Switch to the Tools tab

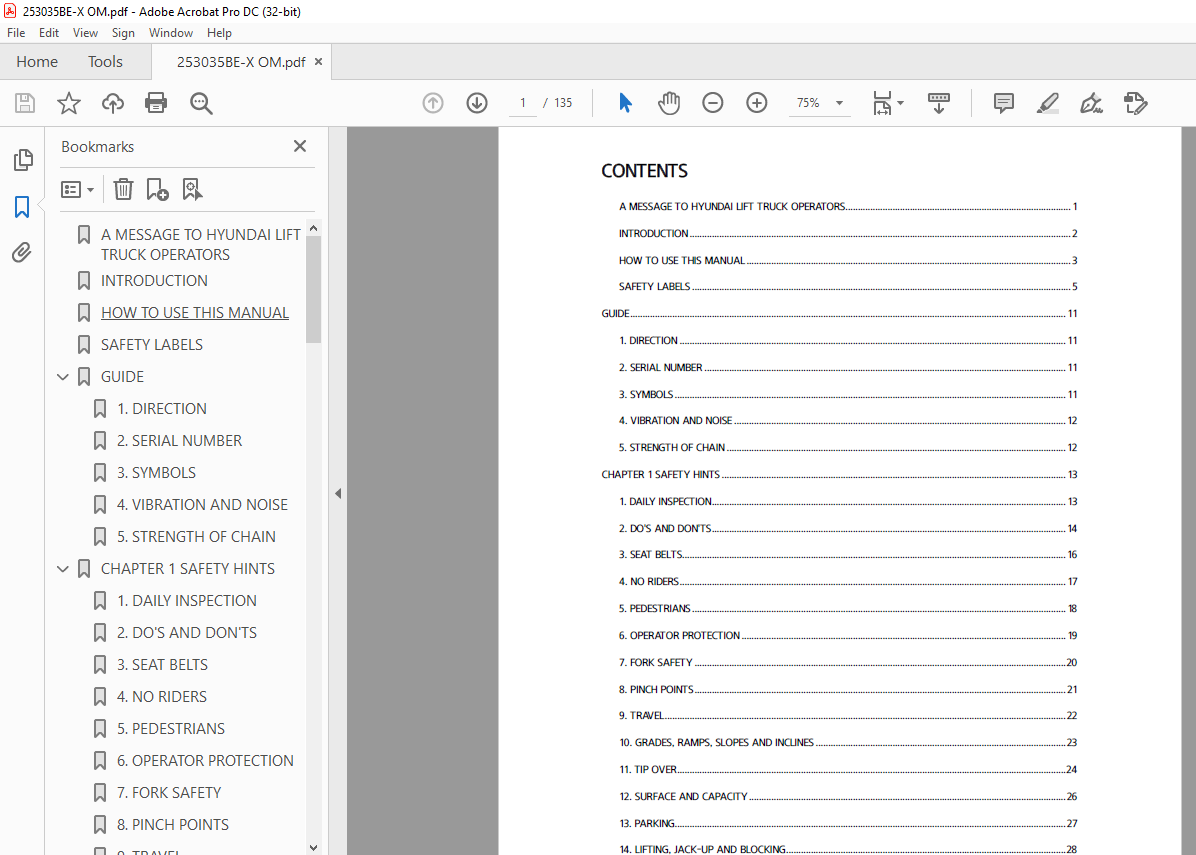(x=105, y=62)
